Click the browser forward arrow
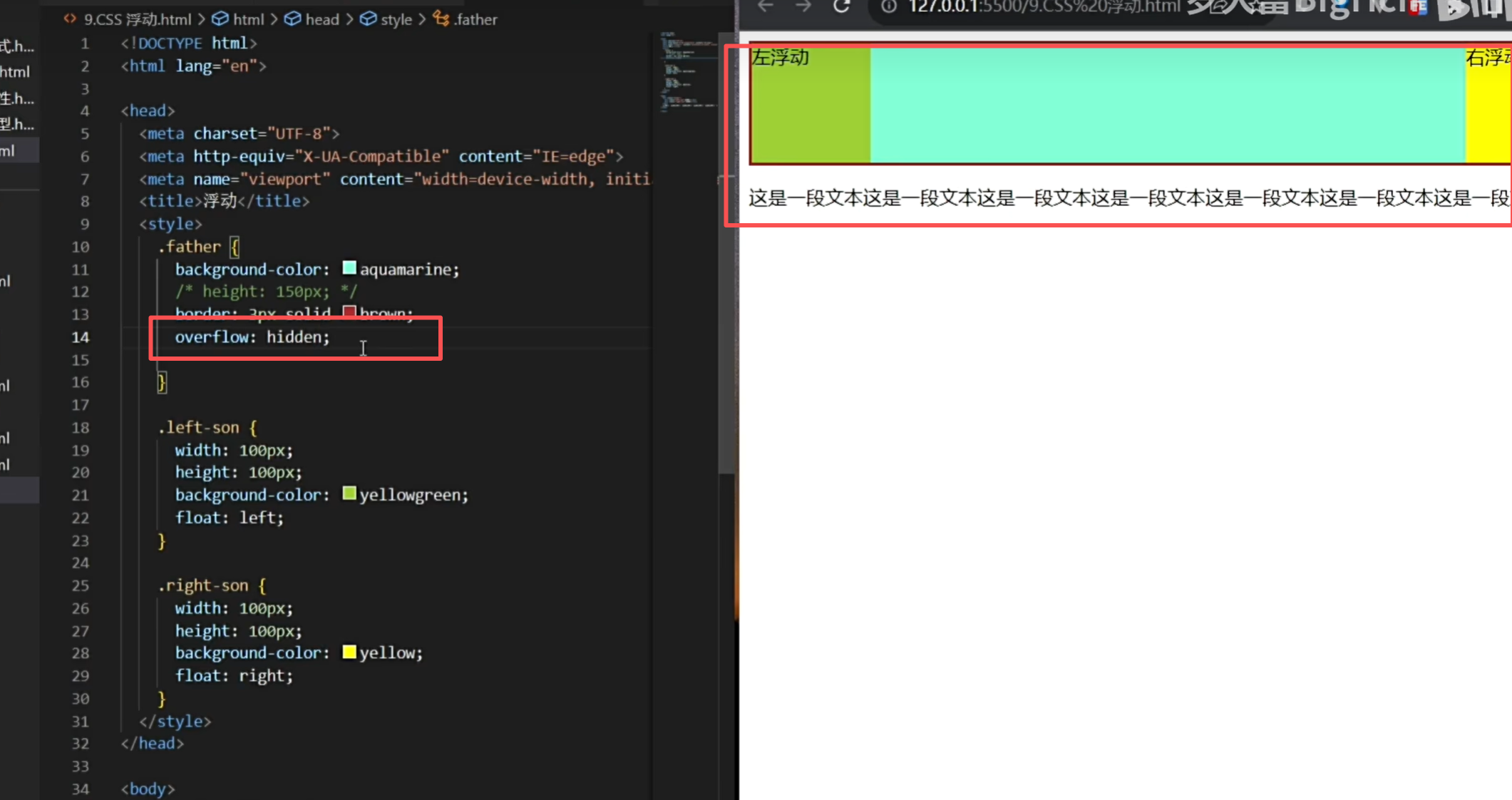This screenshot has height=800, width=1512. point(803,6)
